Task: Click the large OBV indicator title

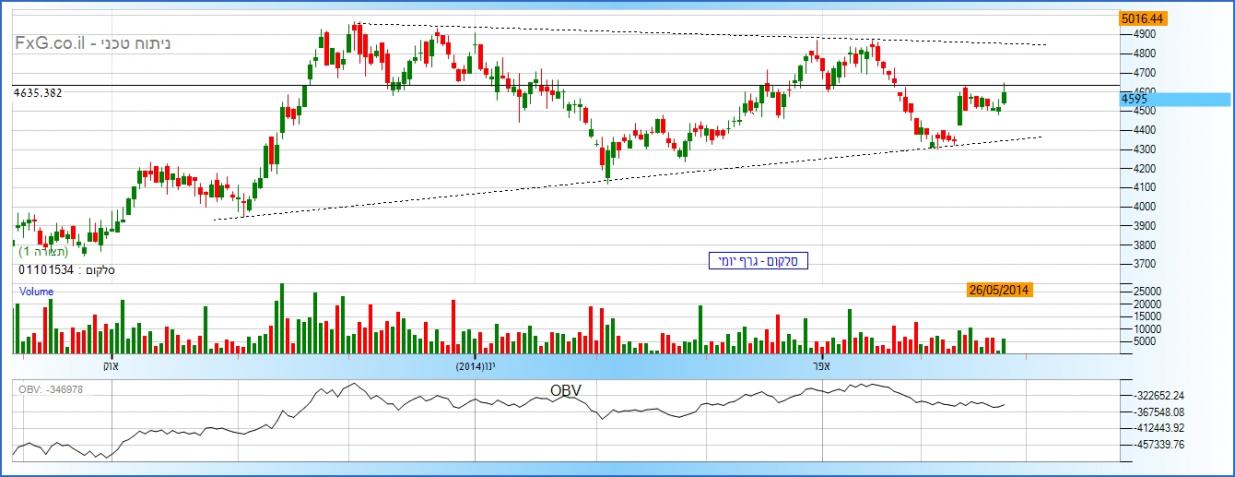Action: pos(565,389)
